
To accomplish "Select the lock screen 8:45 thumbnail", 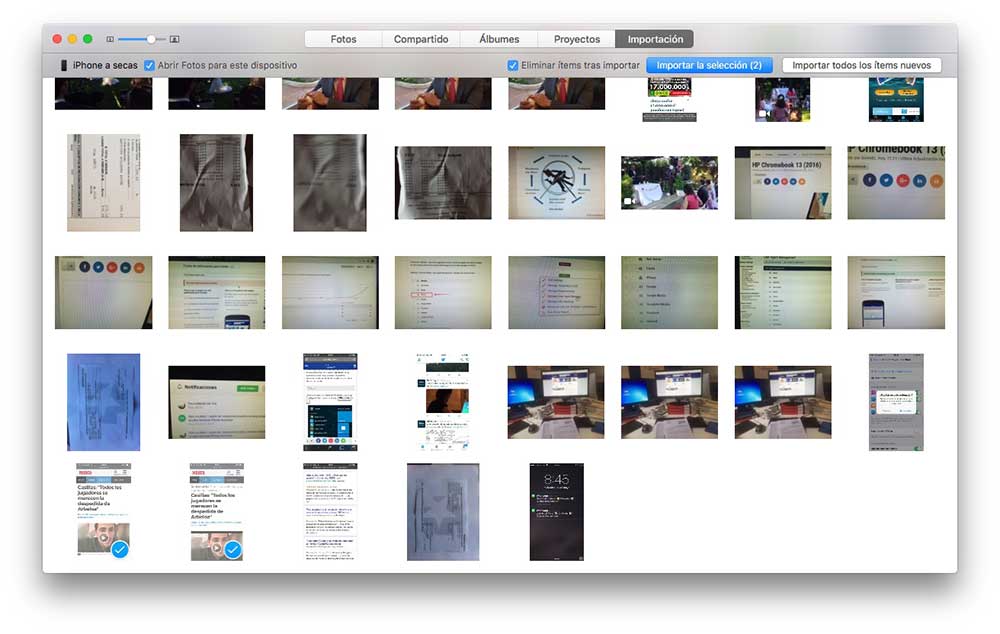I will click(x=556, y=512).
